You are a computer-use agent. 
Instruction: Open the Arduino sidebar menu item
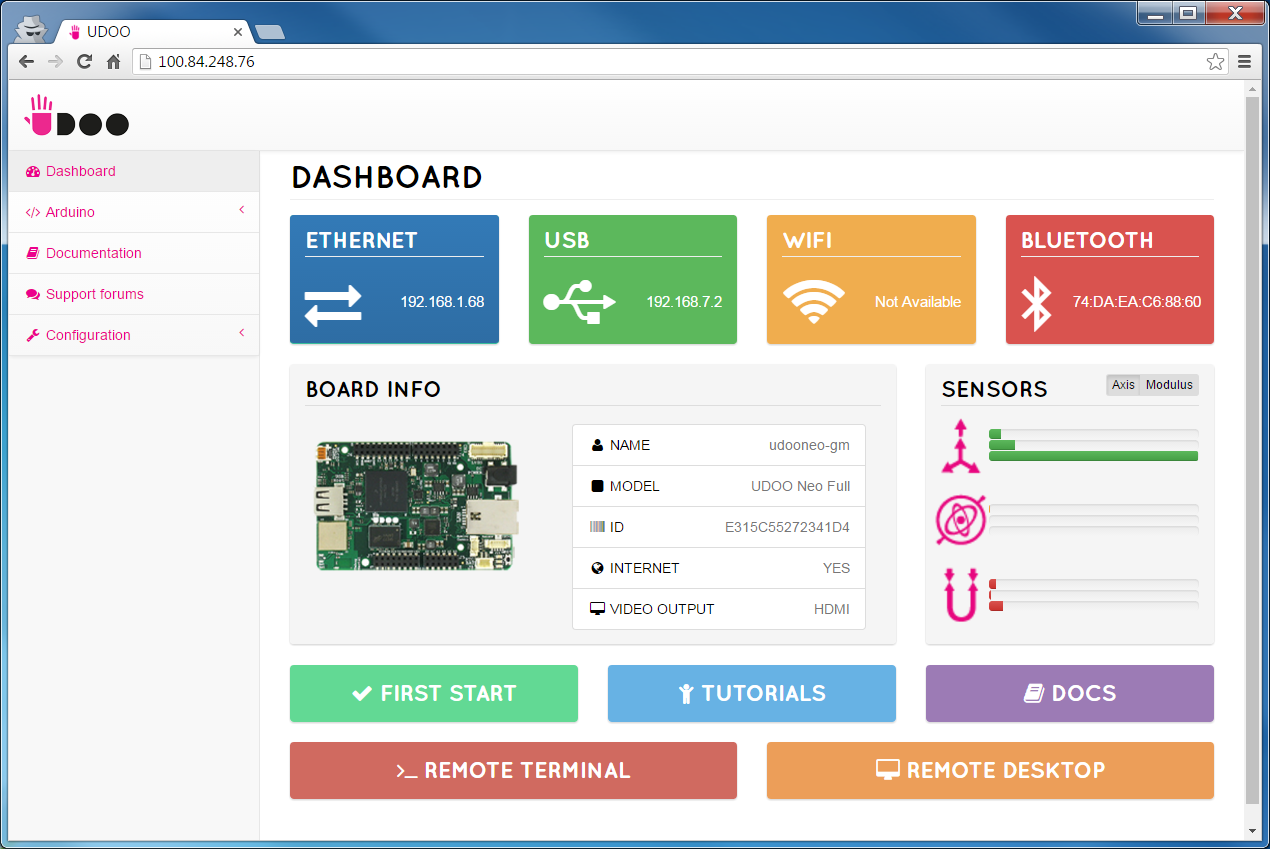[134, 212]
